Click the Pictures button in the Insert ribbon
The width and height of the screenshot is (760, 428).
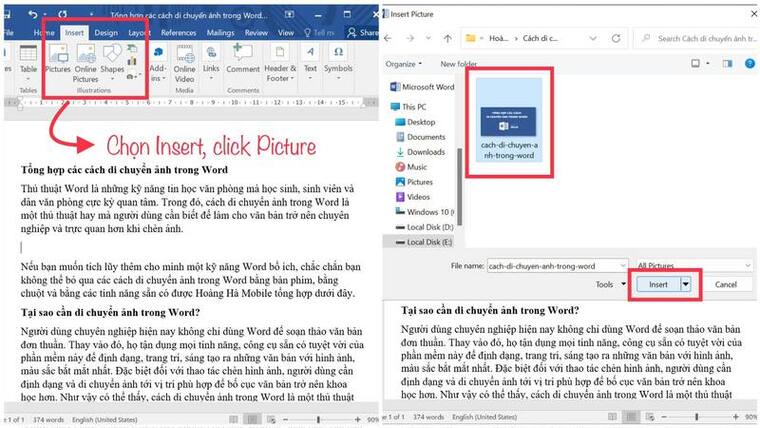click(58, 58)
